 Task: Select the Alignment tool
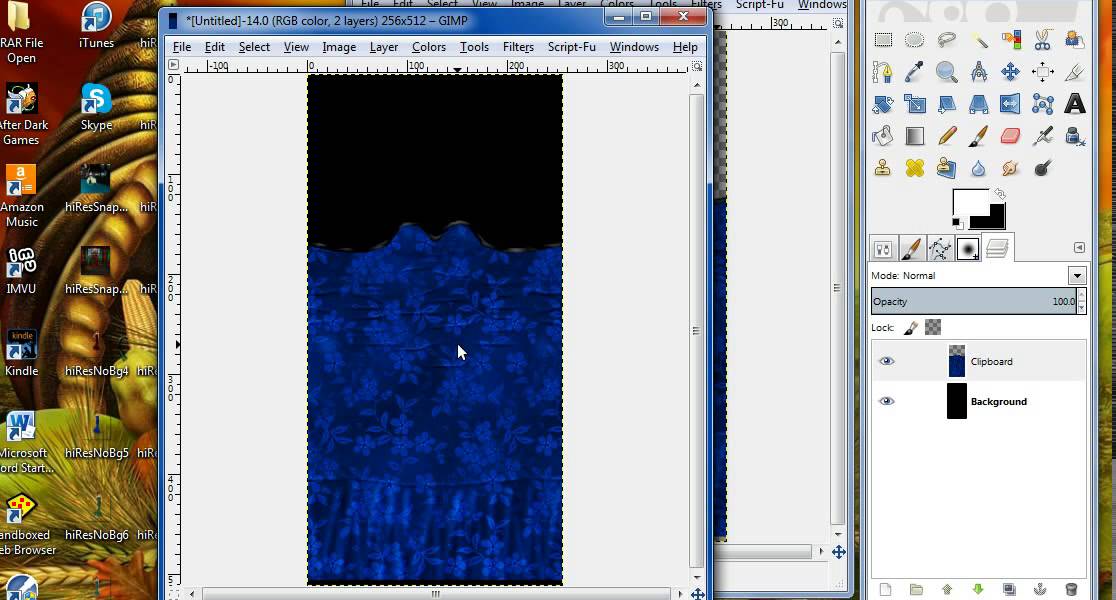[1043, 72]
